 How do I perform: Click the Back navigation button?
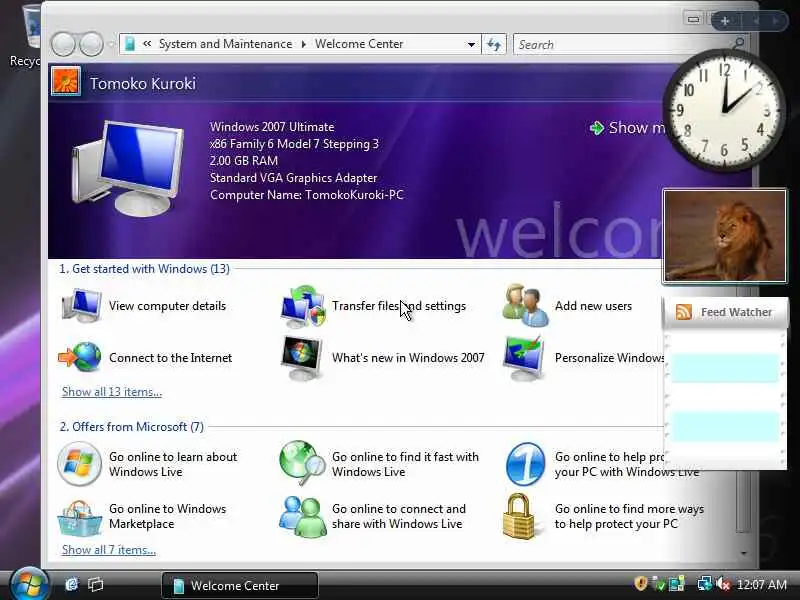pos(63,44)
